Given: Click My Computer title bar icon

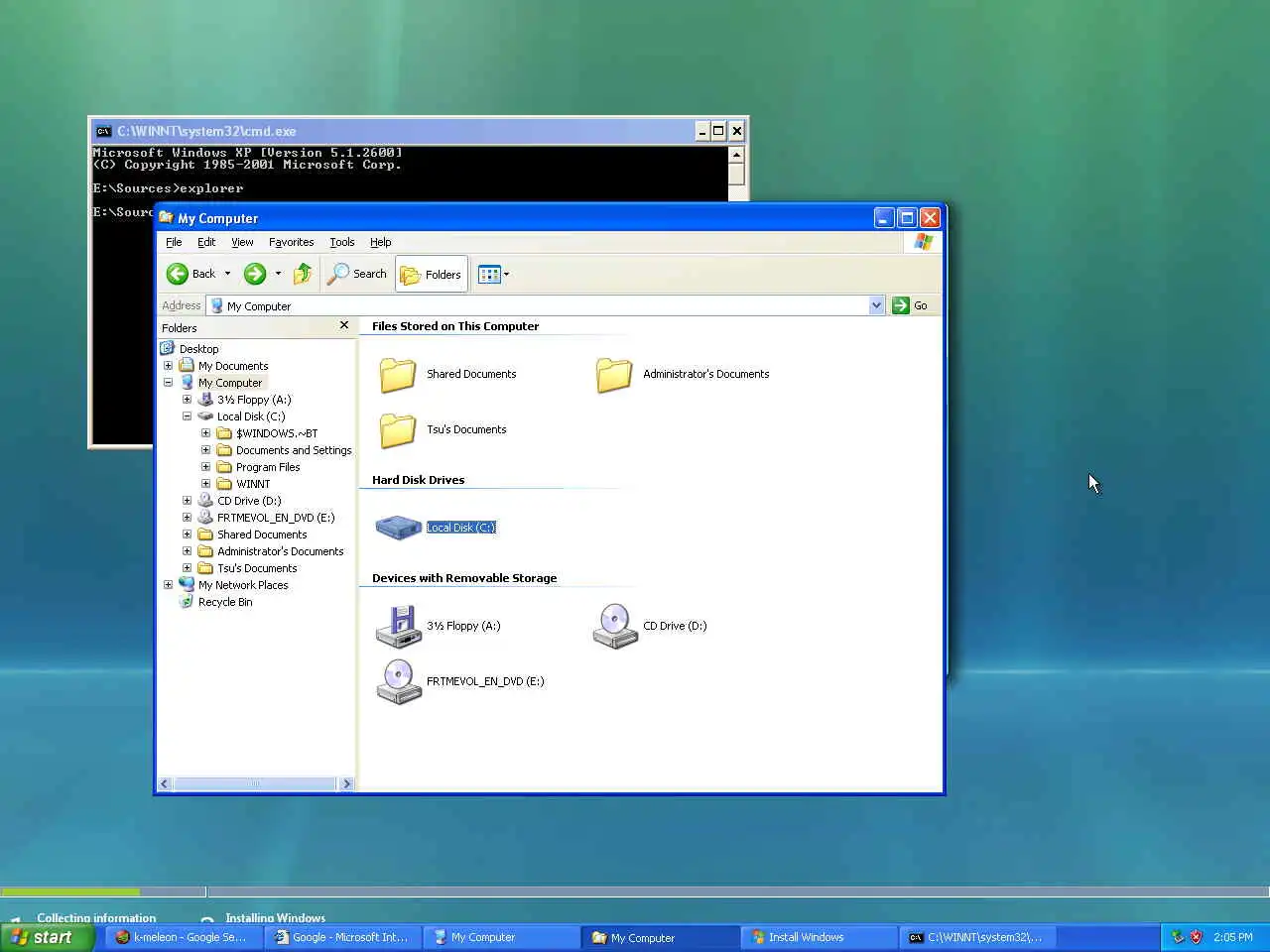Looking at the screenshot, I should (x=166, y=218).
